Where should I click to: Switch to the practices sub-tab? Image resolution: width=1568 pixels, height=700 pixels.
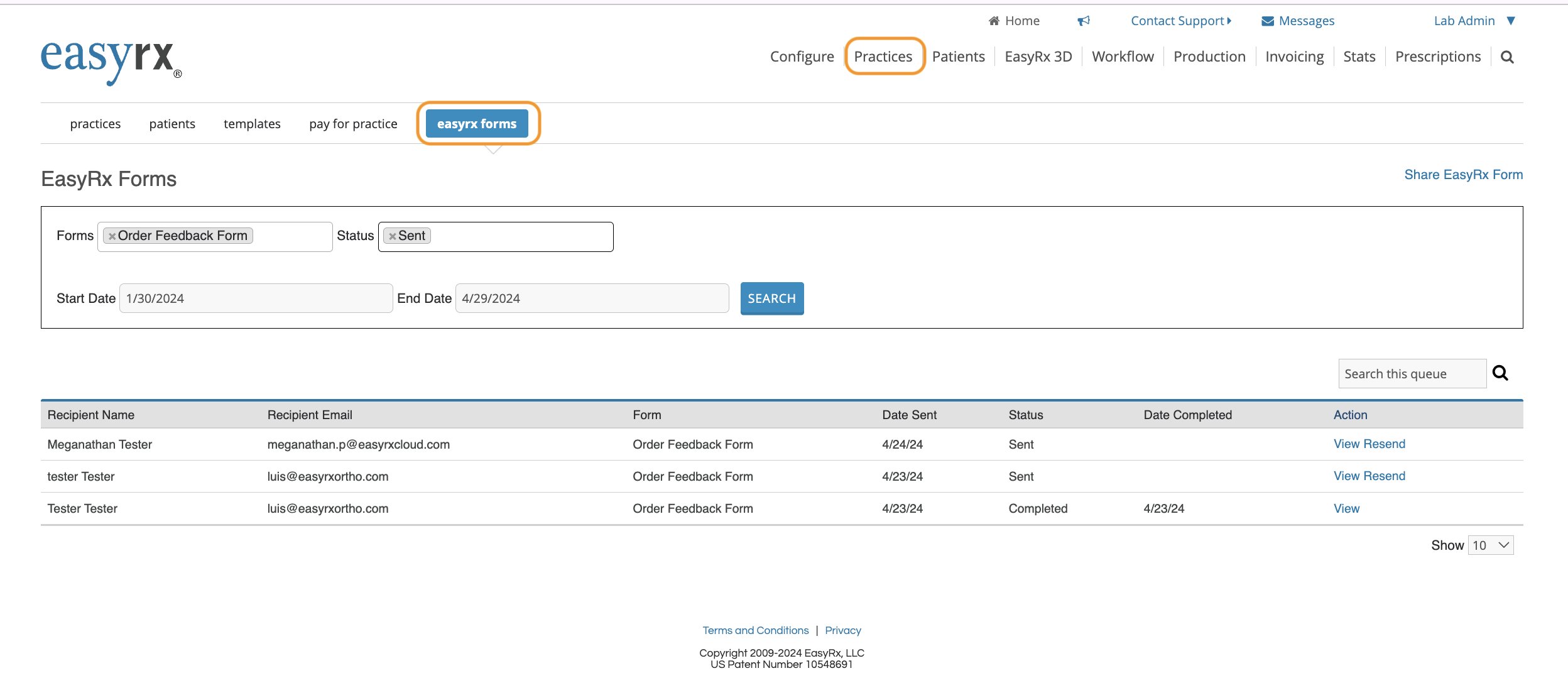[x=95, y=124]
